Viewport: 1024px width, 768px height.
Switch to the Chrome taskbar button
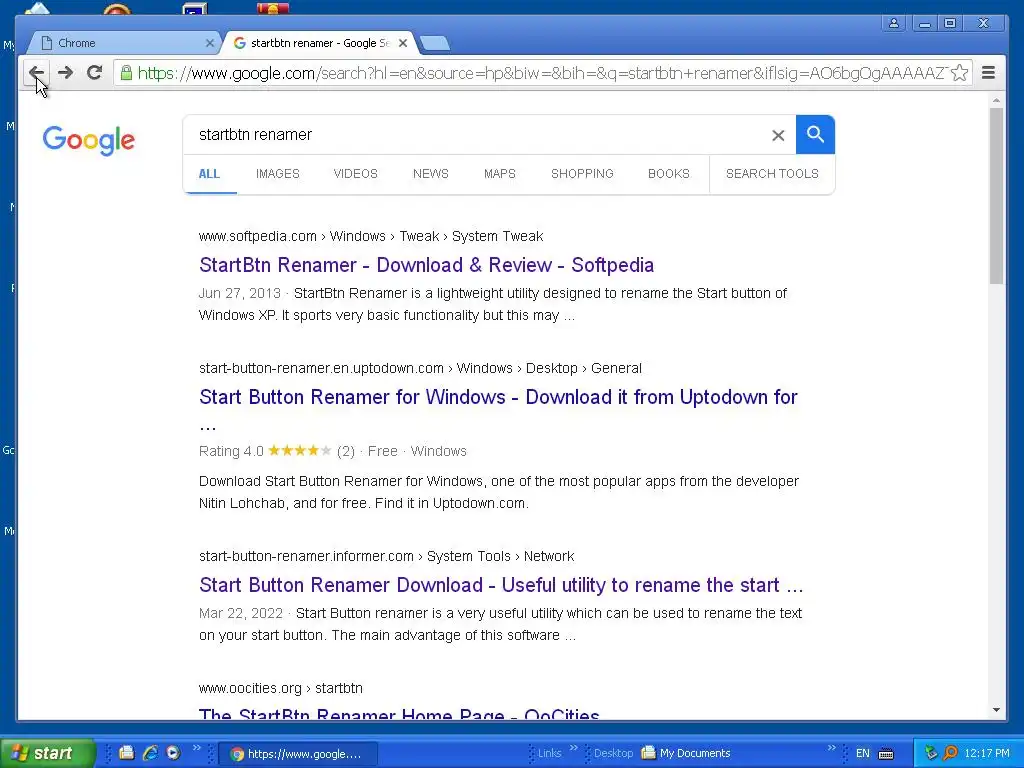pyautogui.click(x=298, y=754)
